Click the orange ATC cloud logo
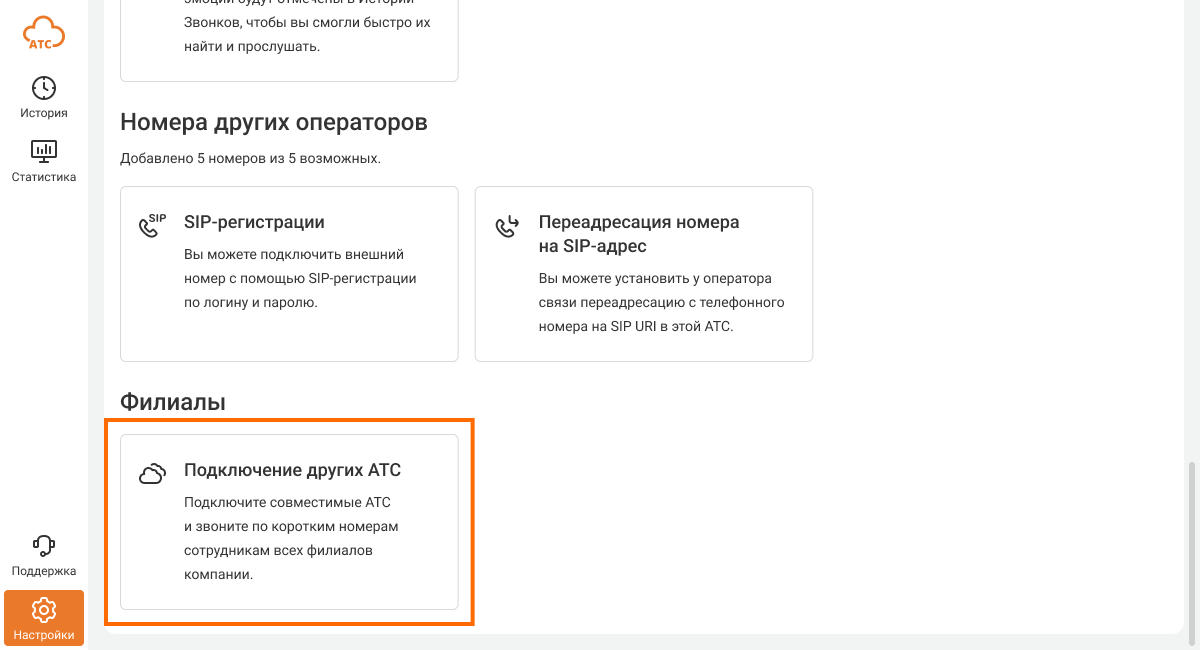1200x650 pixels. click(x=44, y=33)
